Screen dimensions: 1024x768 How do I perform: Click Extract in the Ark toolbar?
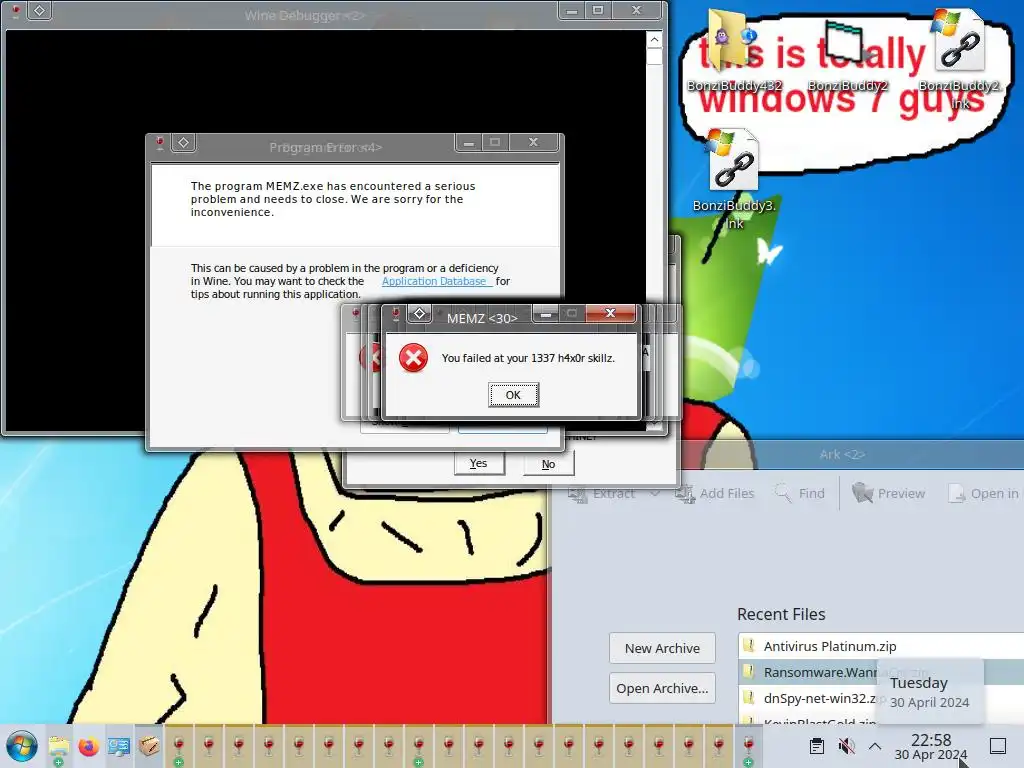coord(602,494)
